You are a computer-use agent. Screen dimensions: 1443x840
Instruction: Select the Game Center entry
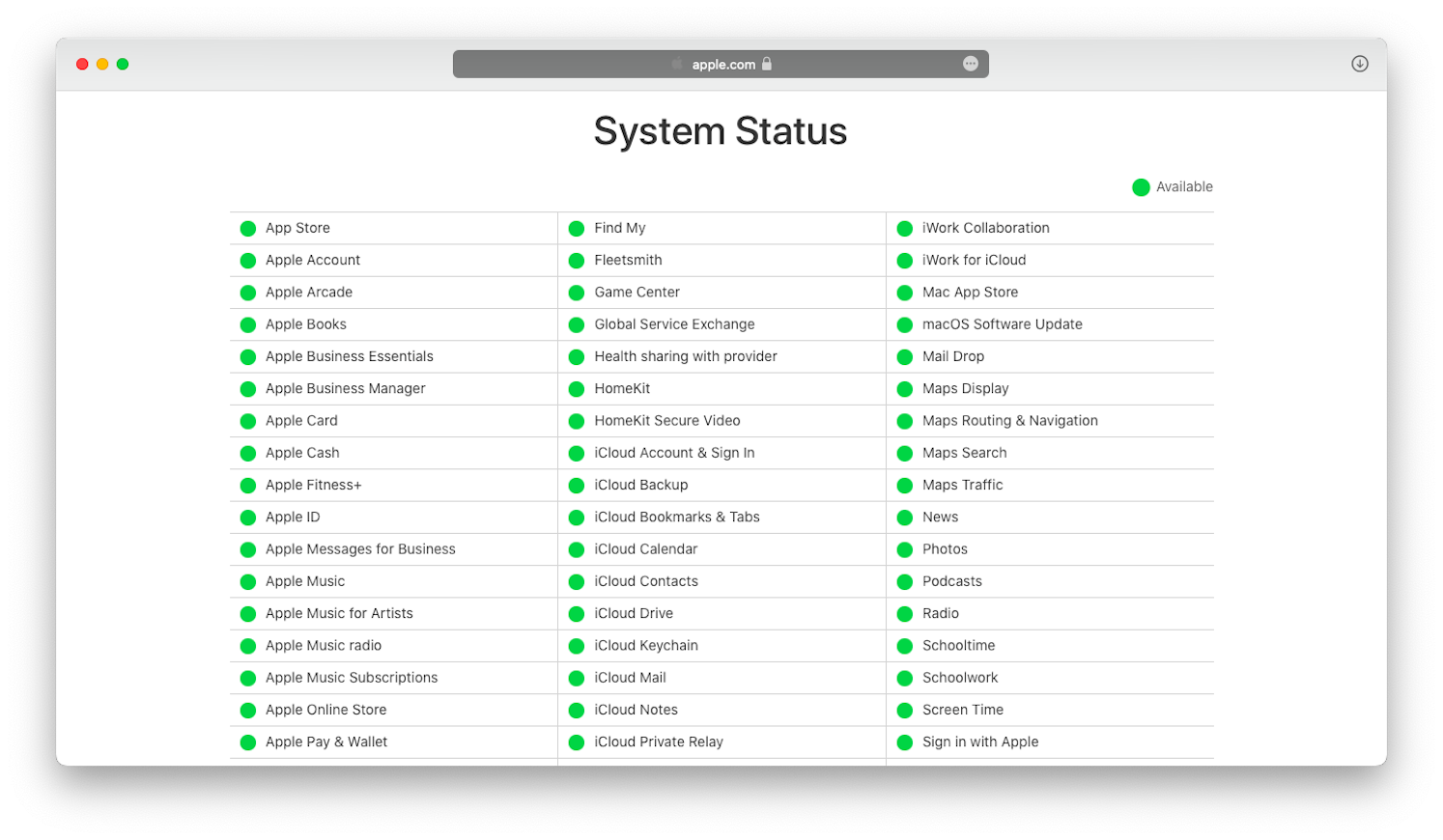point(637,292)
